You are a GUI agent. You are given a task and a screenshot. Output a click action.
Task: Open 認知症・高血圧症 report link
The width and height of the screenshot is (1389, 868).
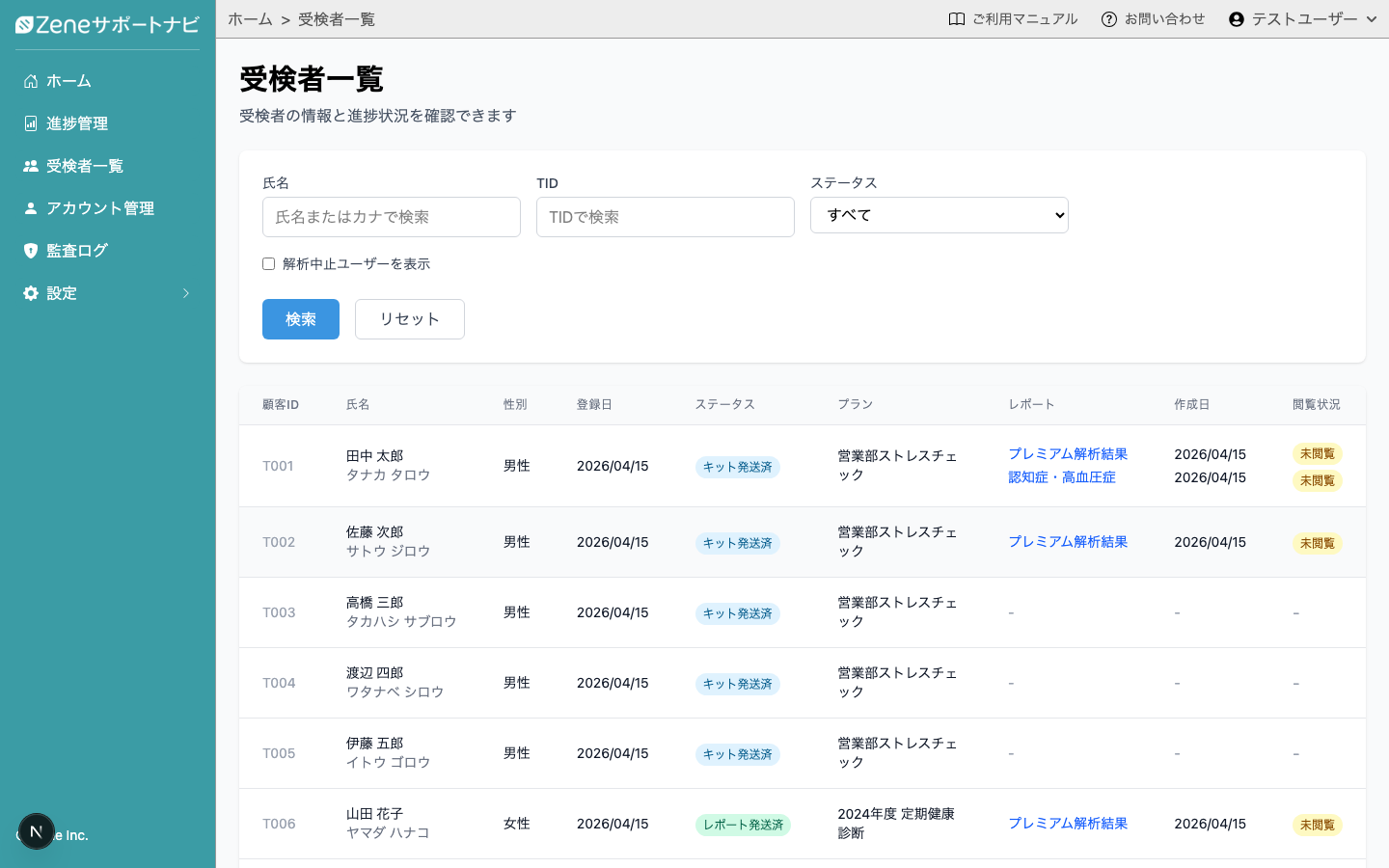(x=1062, y=477)
